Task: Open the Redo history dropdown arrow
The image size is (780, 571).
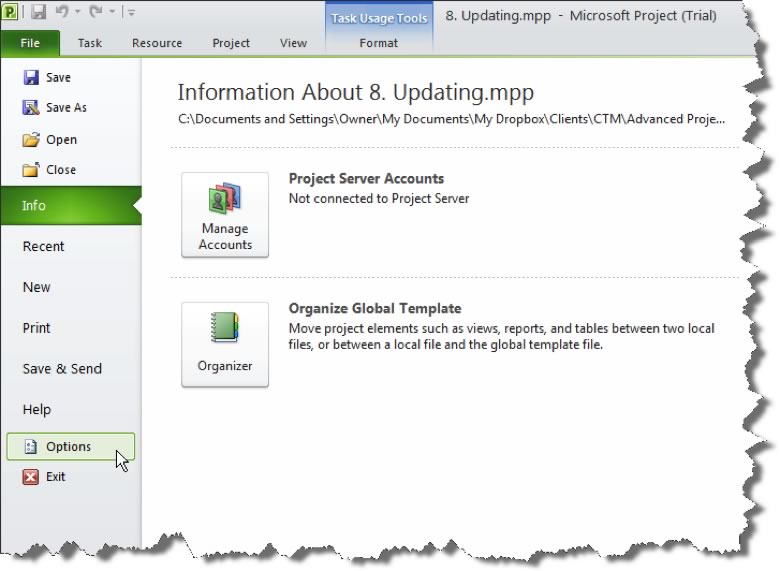Action: pos(111,11)
